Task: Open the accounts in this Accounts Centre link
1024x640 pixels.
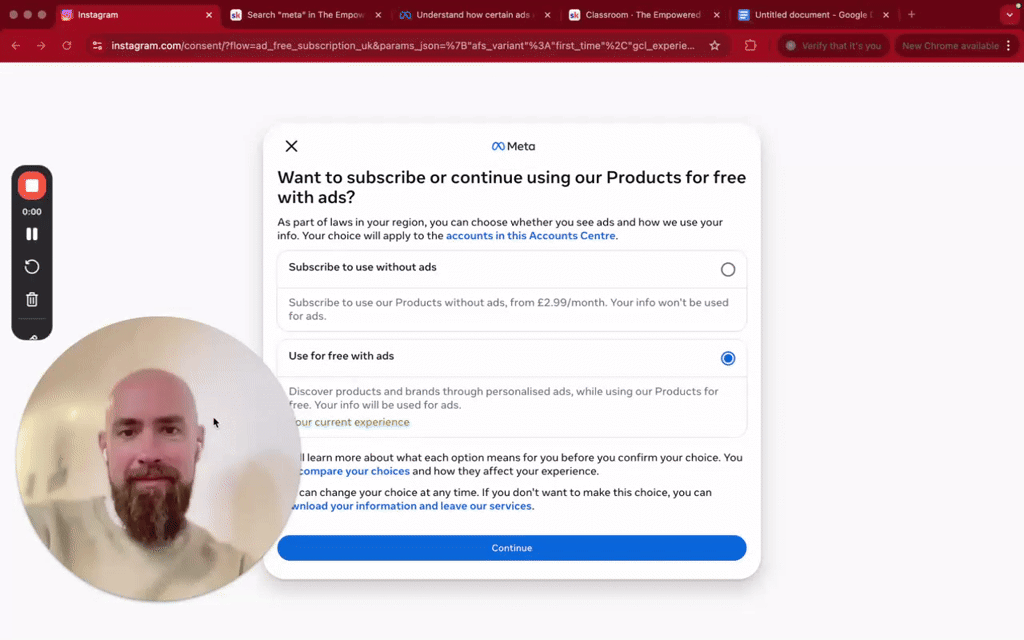Action: point(531,236)
